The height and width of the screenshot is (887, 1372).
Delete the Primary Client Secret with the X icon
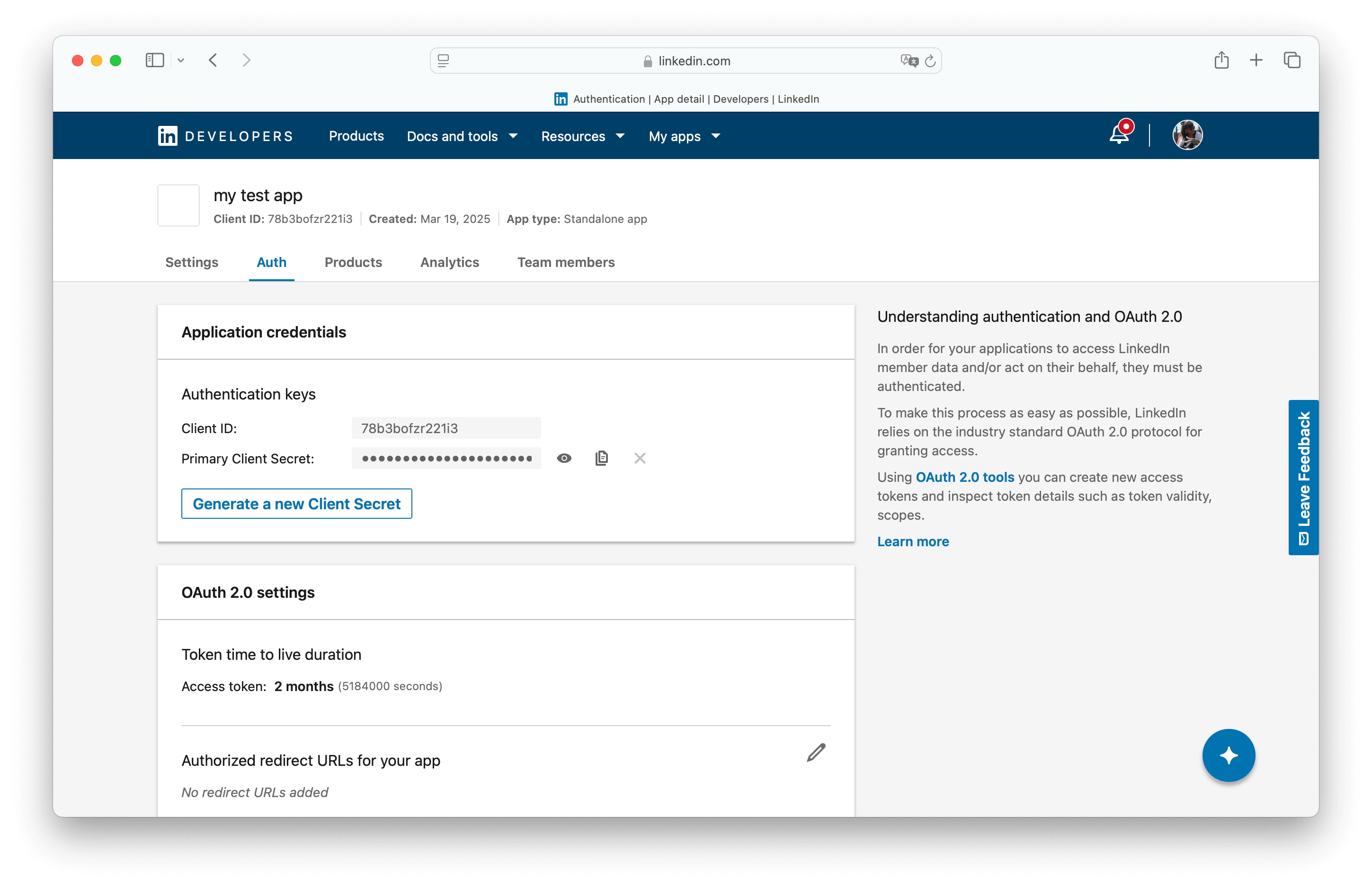coord(640,459)
